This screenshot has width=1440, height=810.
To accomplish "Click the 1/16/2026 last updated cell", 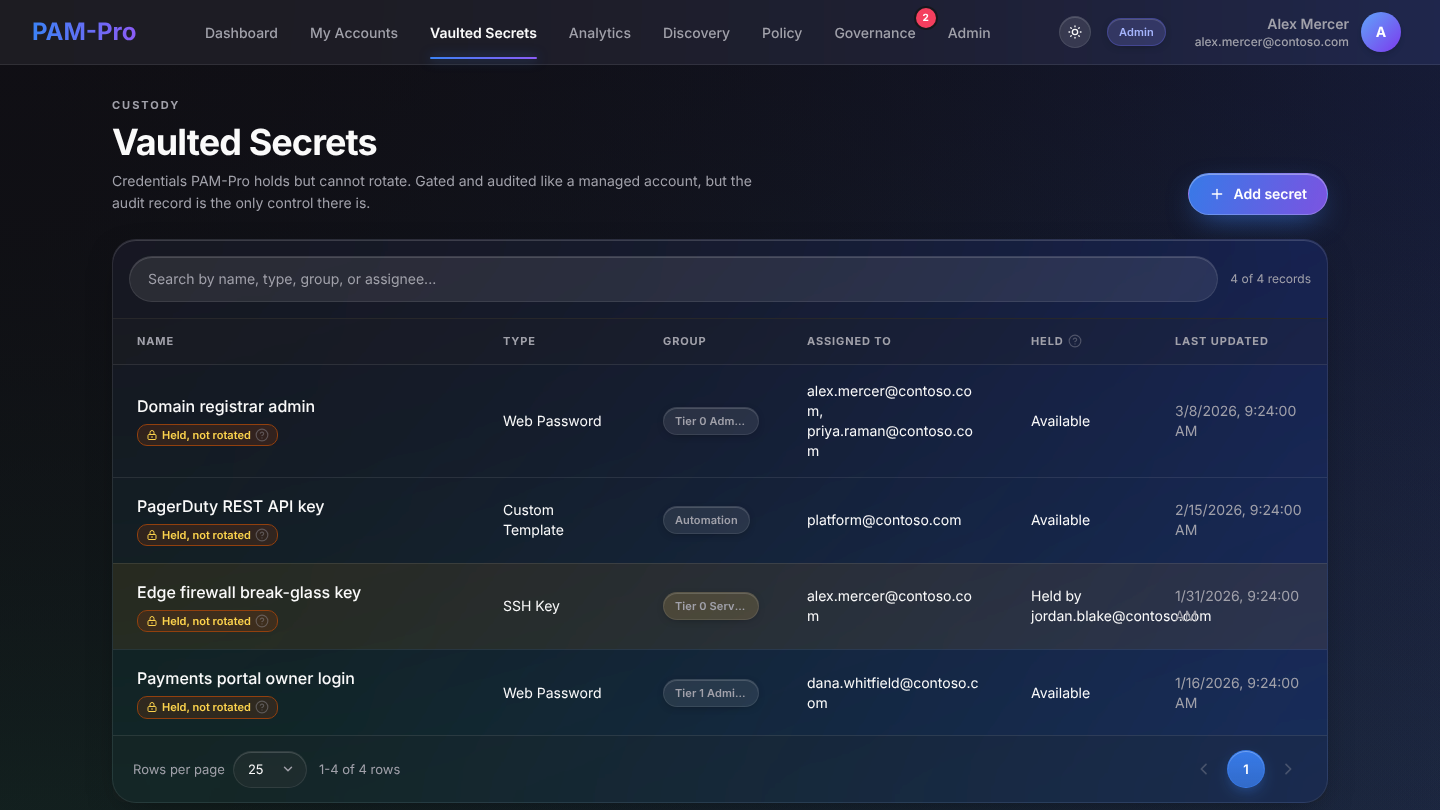I will point(1237,693).
